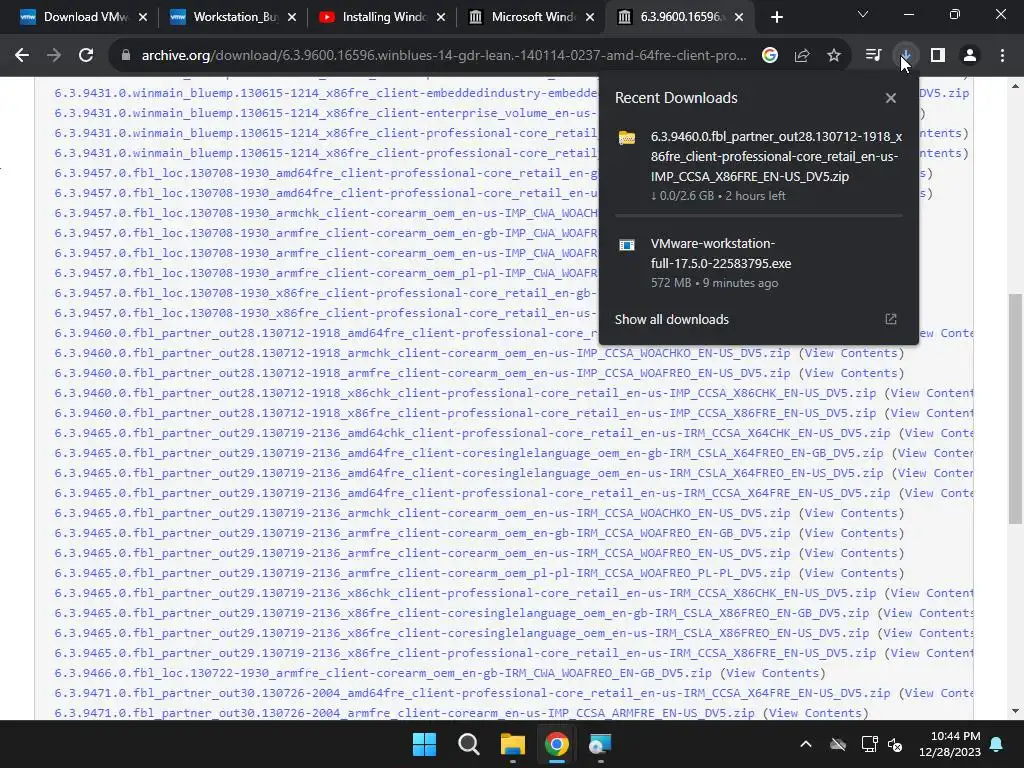Show hidden system tray icons

[x=806, y=744]
